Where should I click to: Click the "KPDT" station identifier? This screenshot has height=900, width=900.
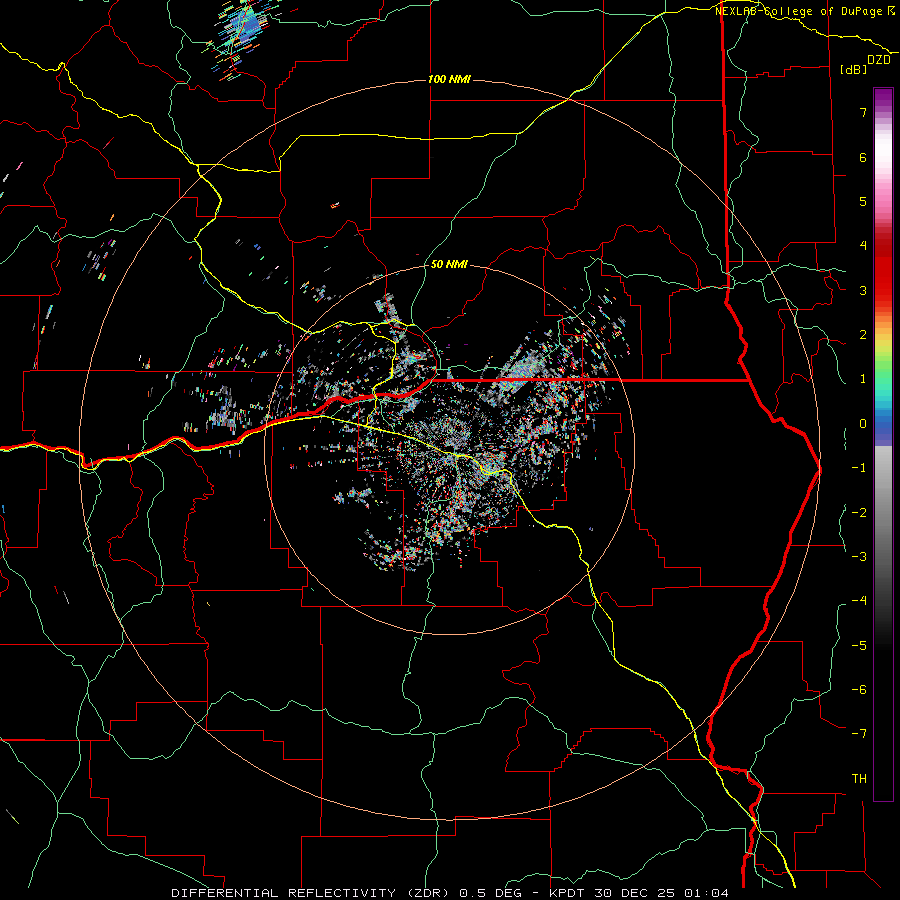tap(567, 893)
